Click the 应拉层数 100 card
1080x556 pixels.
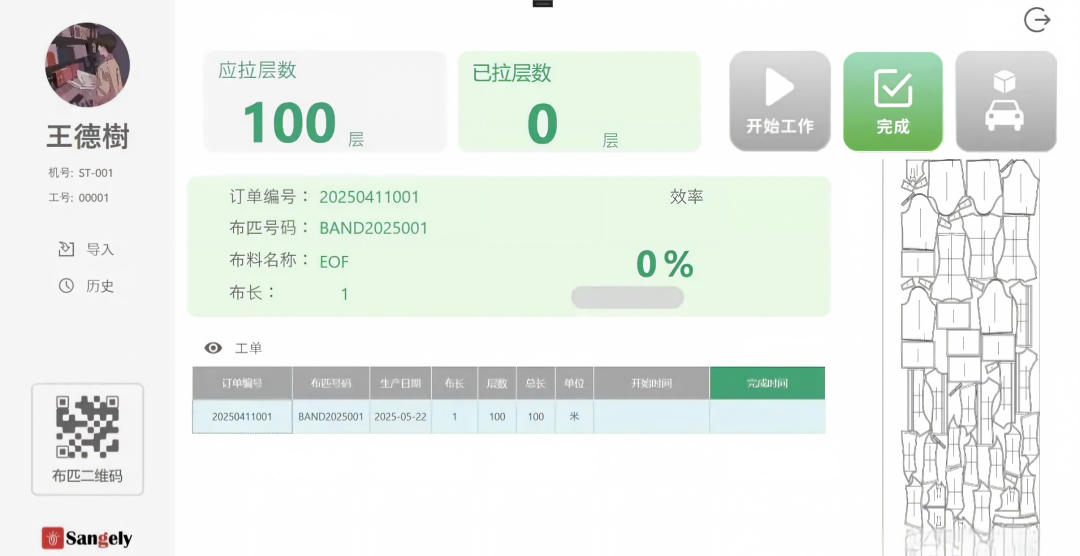tap(325, 101)
